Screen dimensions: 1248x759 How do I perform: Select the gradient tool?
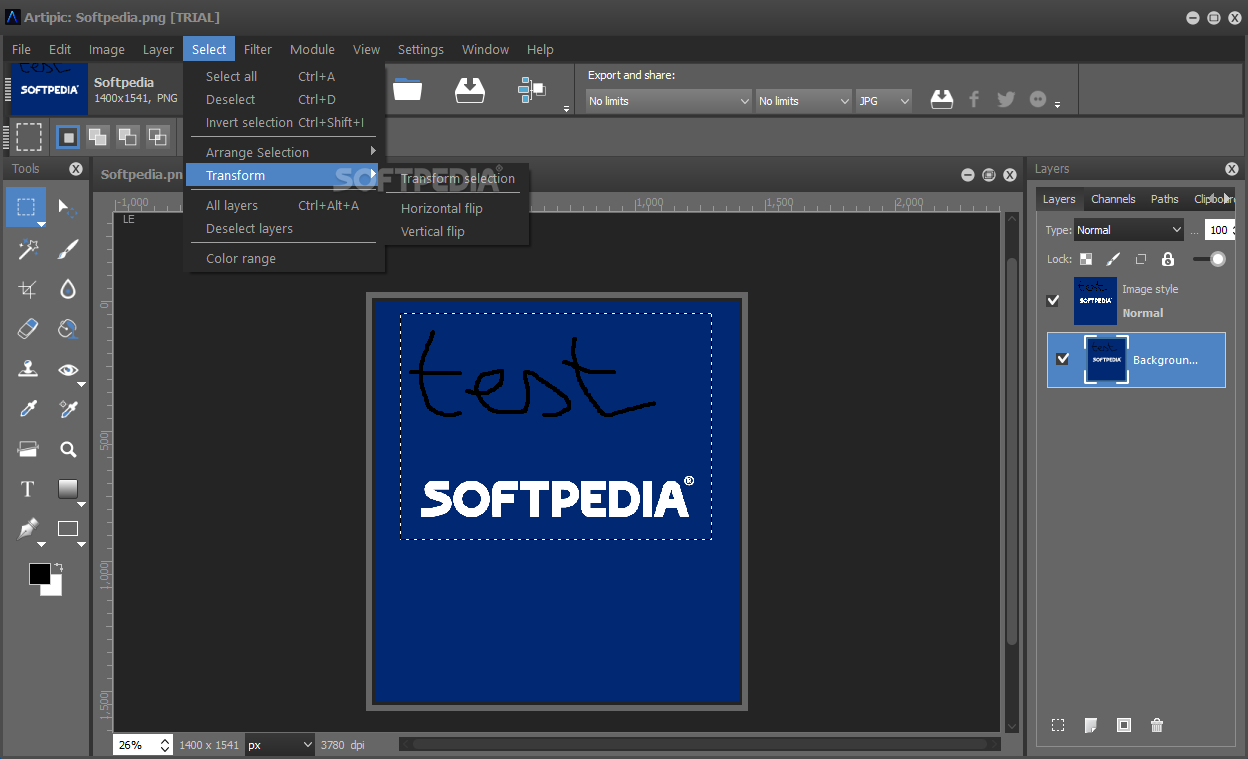click(x=68, y=489)
